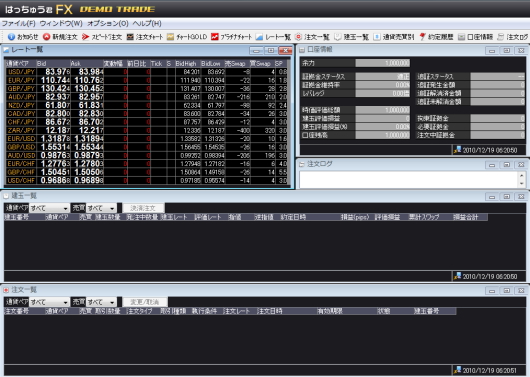Image resolution: width=530 pixels, height=377 pixels.
Task: Click 注文ログ scrollbar up arrow
Action: click(521, 175)
